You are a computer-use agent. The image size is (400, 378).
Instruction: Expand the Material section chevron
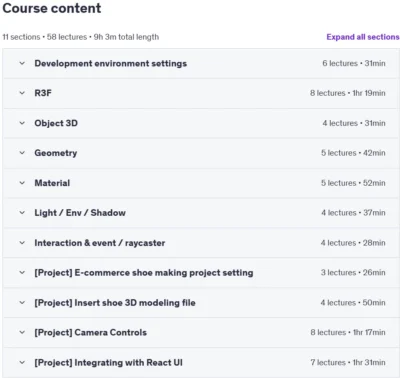point(22,183)
